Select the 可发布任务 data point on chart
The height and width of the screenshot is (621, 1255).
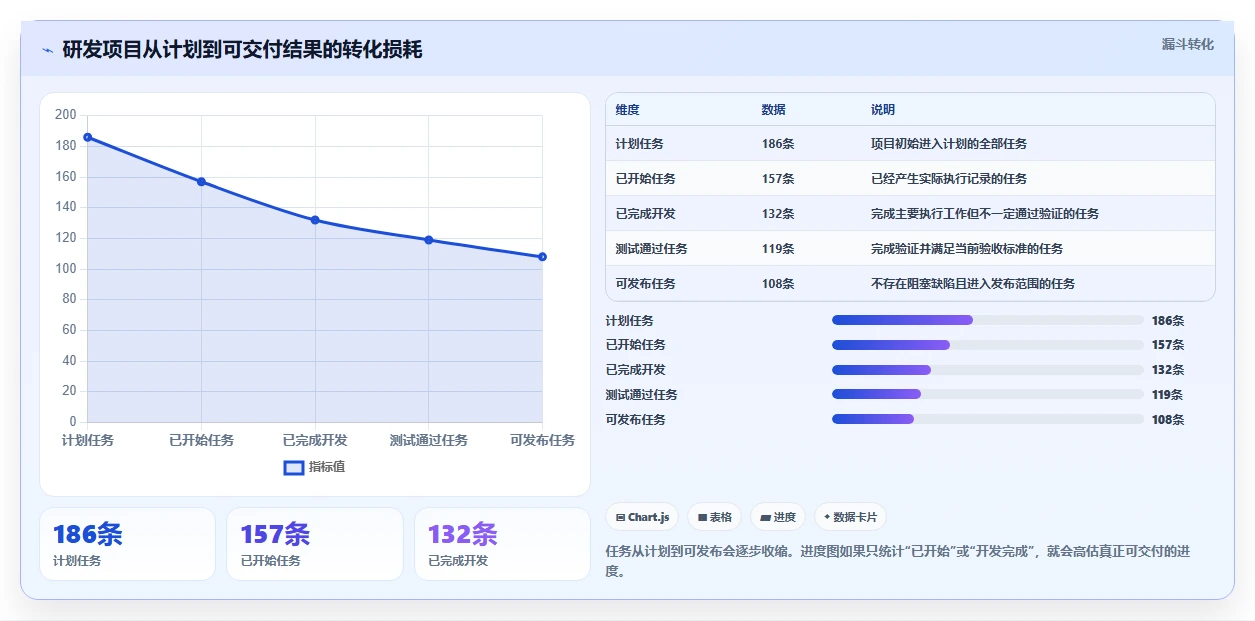[x=542, y=257]
